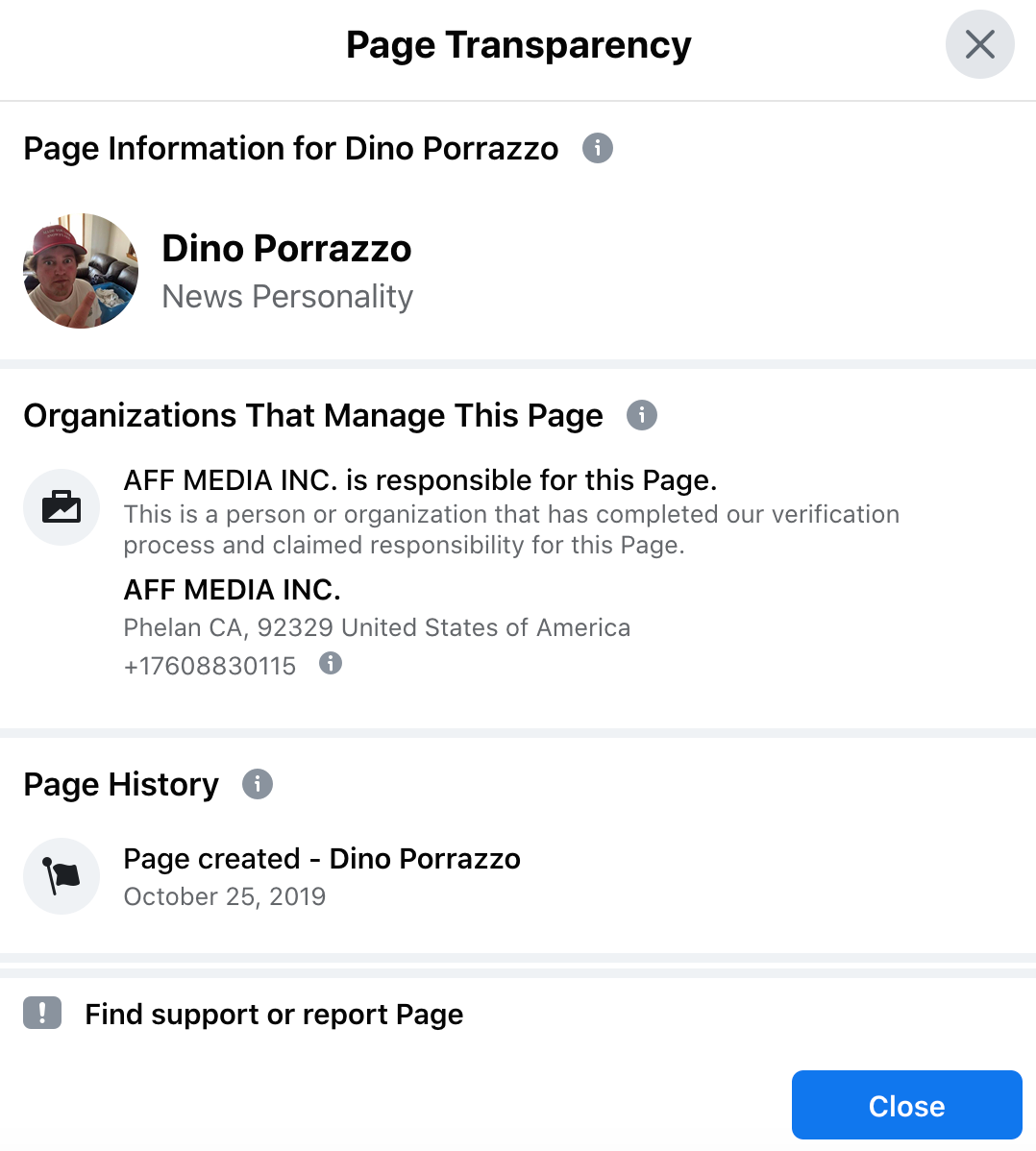This screenshot has height=1151, width=1036.
Task: Click the exclamation icon beside Find support
Action: point(41,1014)
